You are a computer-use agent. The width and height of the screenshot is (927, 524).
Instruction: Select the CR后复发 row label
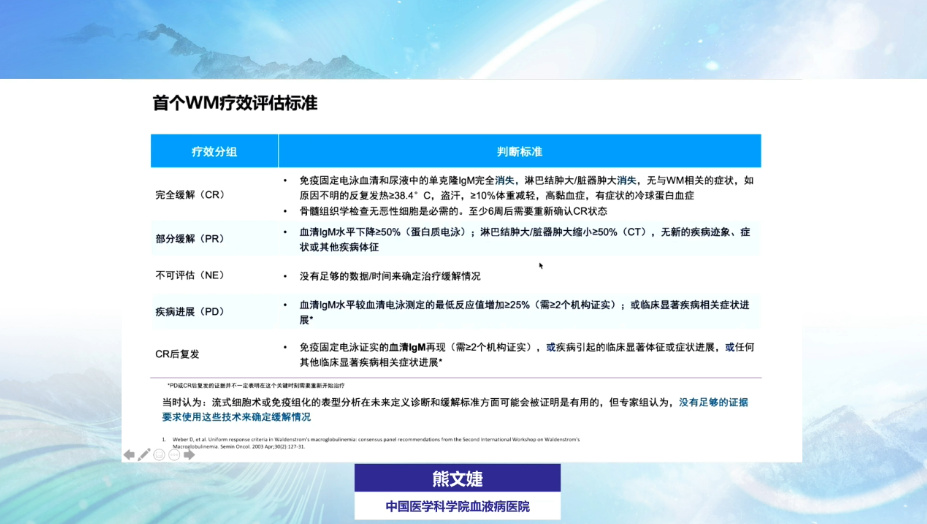point(177,354)
